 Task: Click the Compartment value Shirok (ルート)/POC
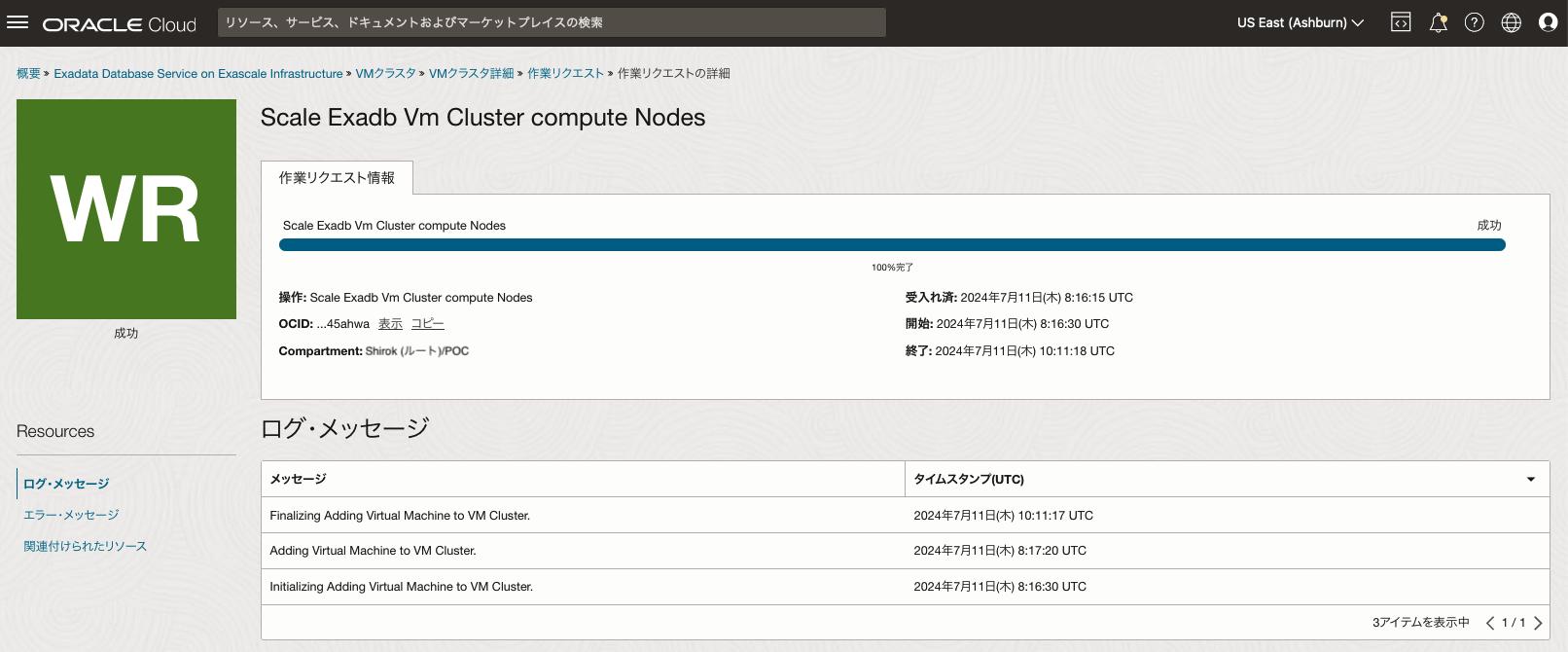(417, 351)
